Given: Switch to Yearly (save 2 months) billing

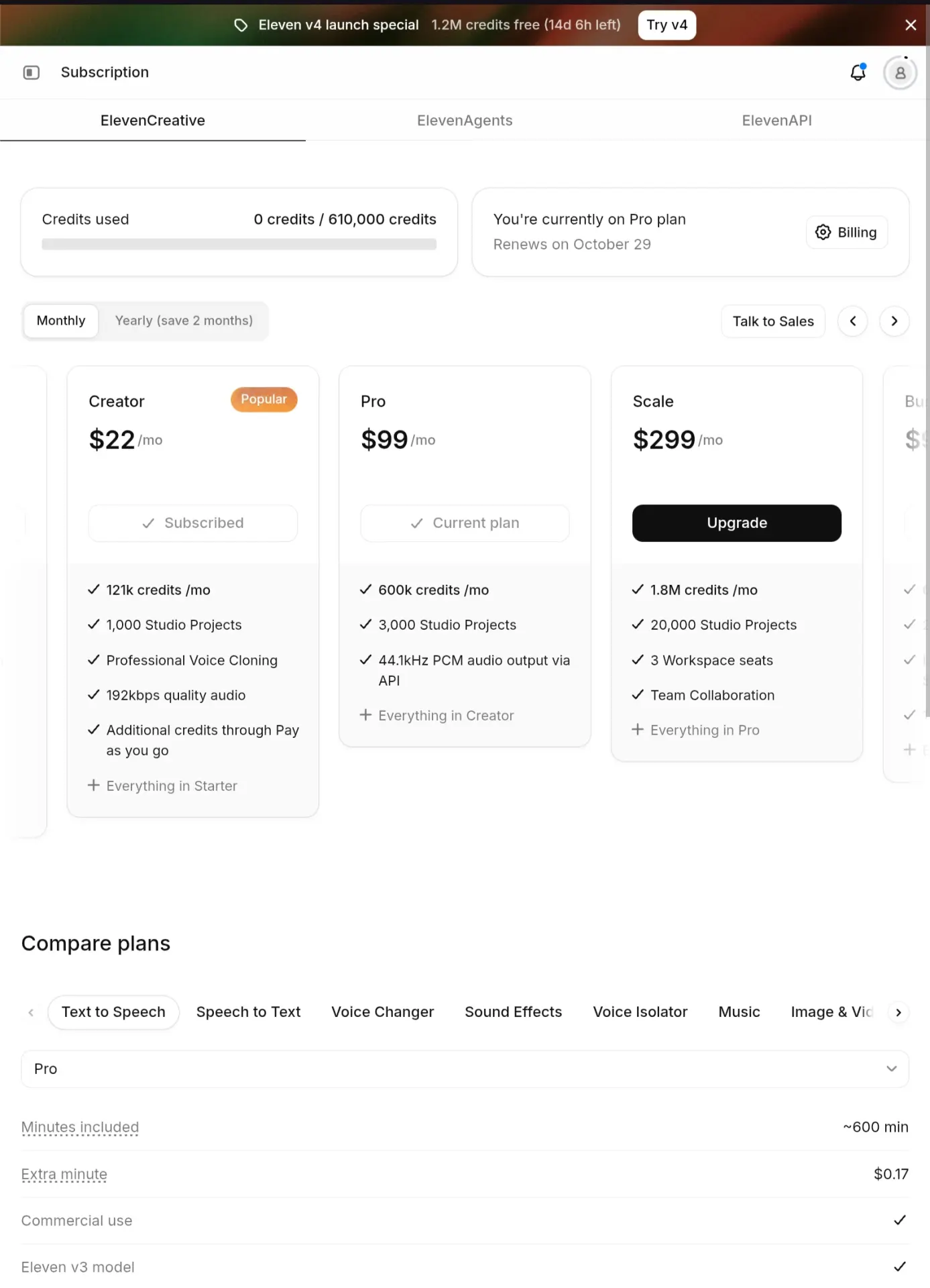Looking at the screenshot, I should [x=184, y=321].
